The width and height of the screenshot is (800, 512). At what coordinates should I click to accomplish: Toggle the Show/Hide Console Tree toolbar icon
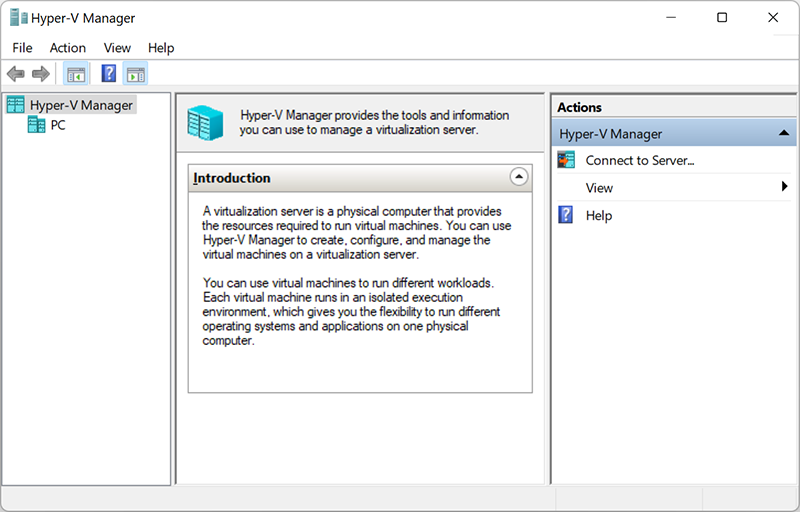click(75, 74)
